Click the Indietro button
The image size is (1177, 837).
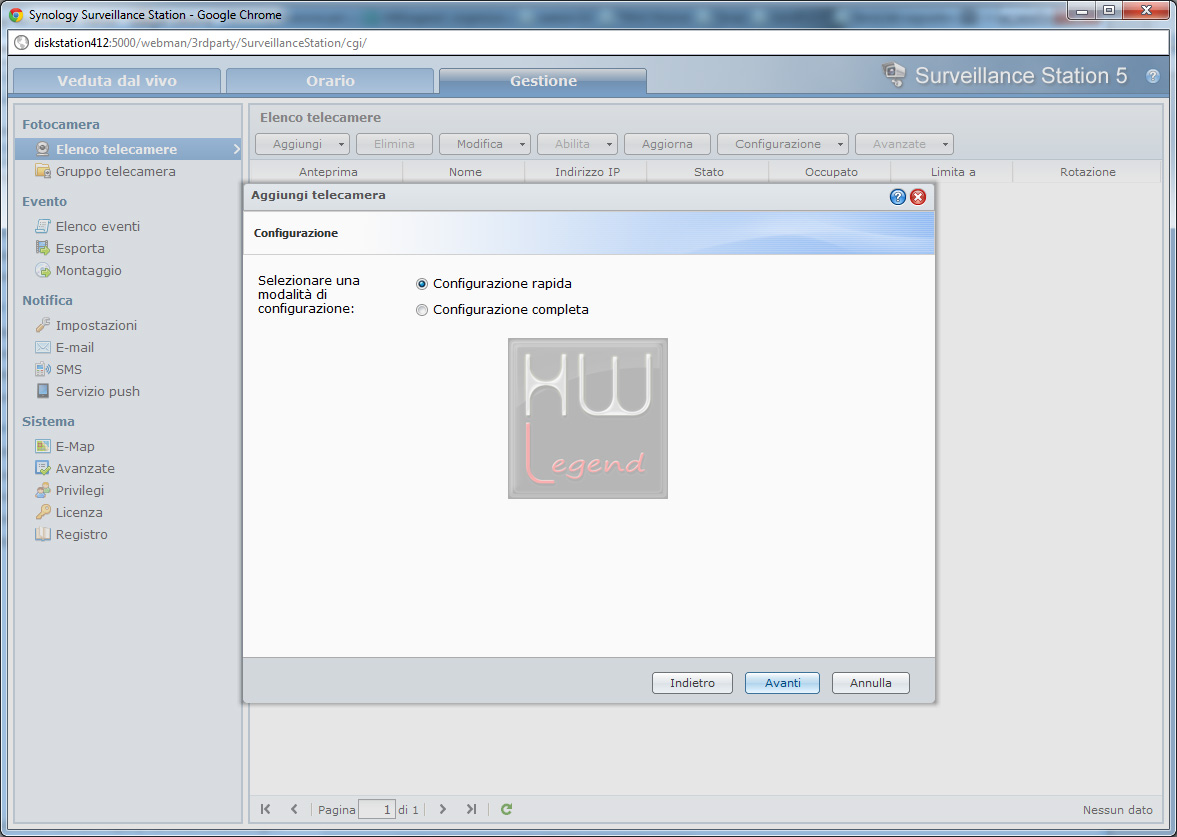(692, 683)
